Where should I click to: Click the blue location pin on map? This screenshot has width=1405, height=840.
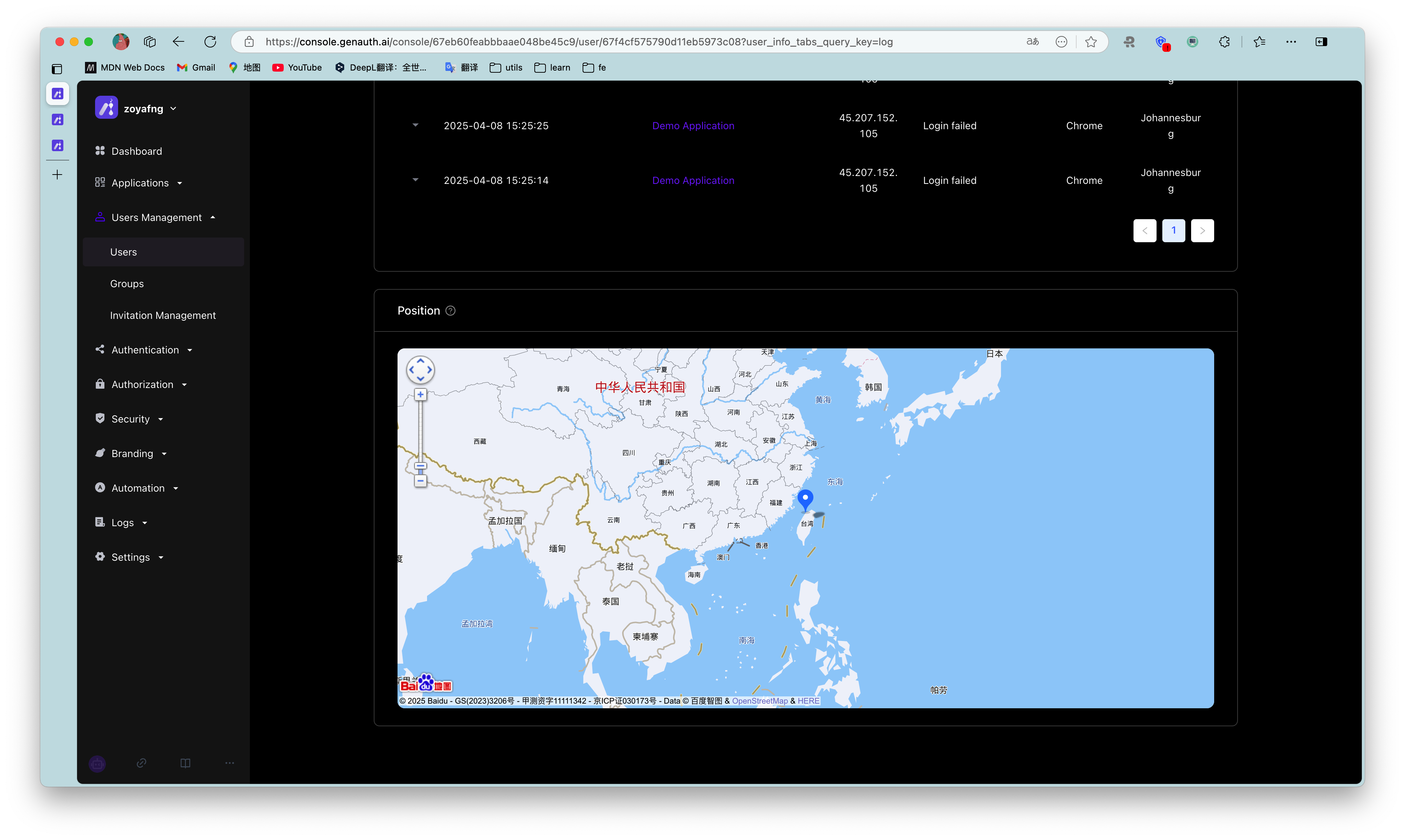pyautogui.click(x=805, y=500)
